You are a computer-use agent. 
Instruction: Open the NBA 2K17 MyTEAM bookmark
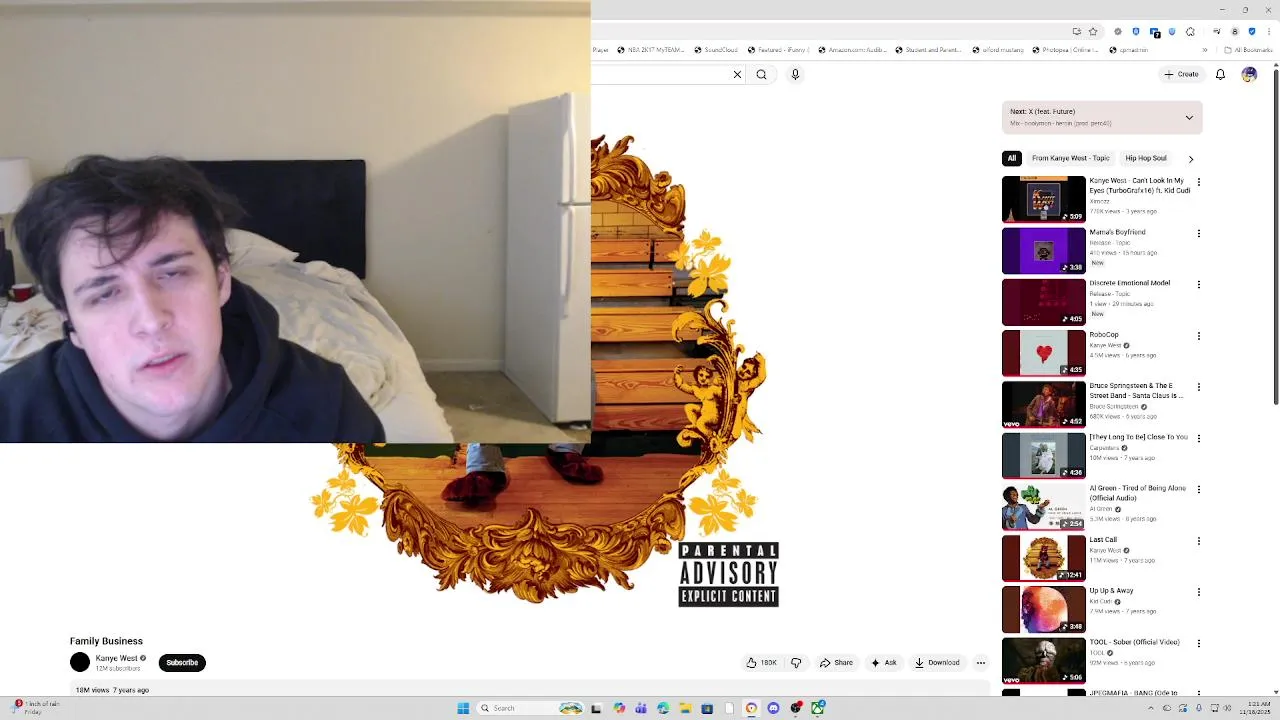pyautogui.click(x=651, y=50)
